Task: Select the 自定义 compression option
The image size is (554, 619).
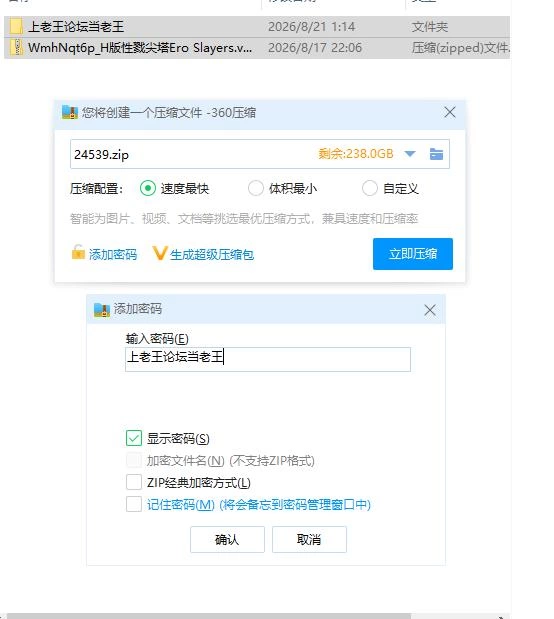Action: click(370, 188)
